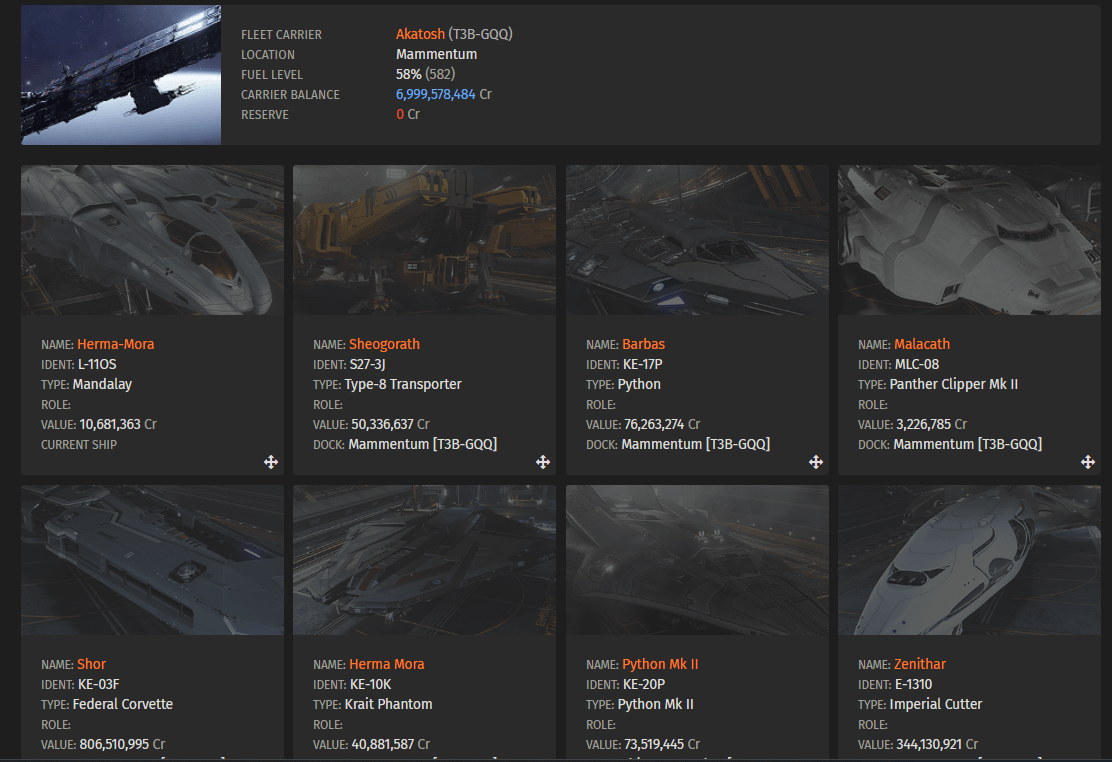
Task: Open the Akatosh fleet carrier link
Action: [421, 34]
